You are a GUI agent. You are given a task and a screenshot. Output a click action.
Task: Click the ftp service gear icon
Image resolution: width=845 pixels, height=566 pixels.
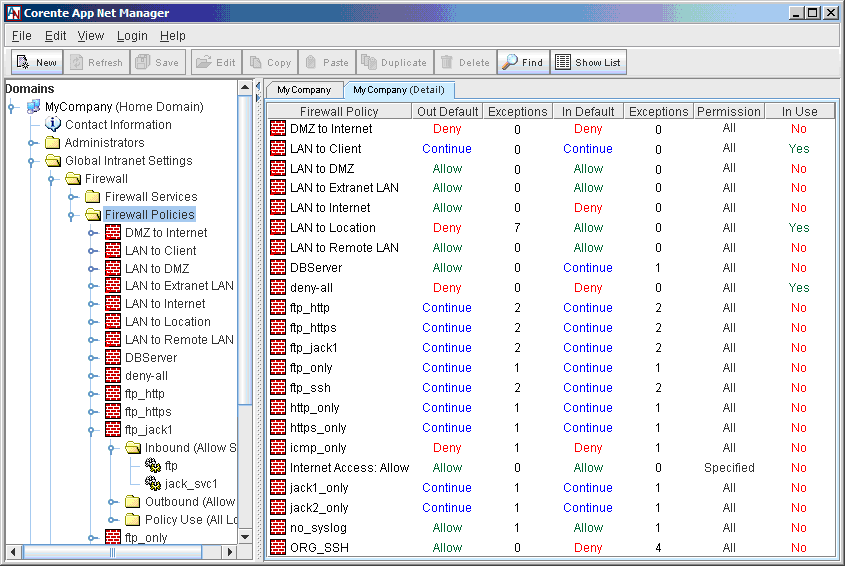[x=153, y=465]
